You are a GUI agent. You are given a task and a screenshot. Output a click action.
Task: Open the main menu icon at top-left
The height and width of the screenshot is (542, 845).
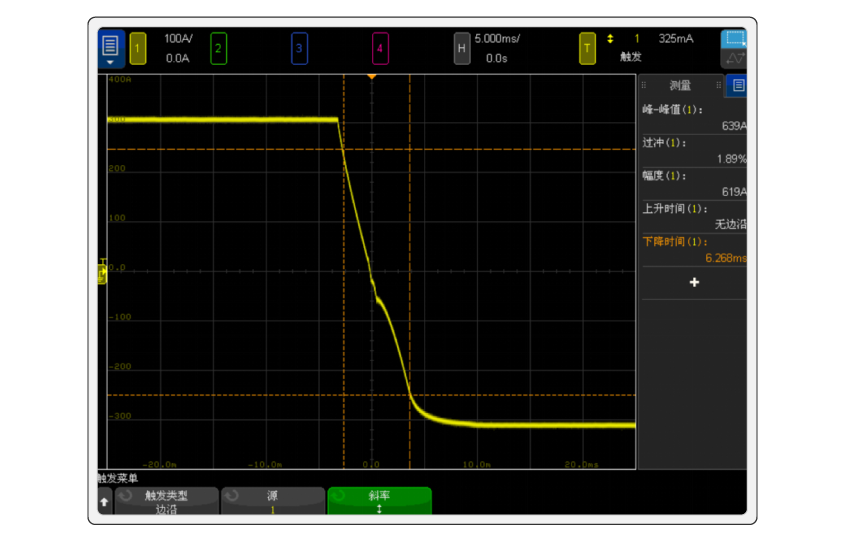point(110,46)
